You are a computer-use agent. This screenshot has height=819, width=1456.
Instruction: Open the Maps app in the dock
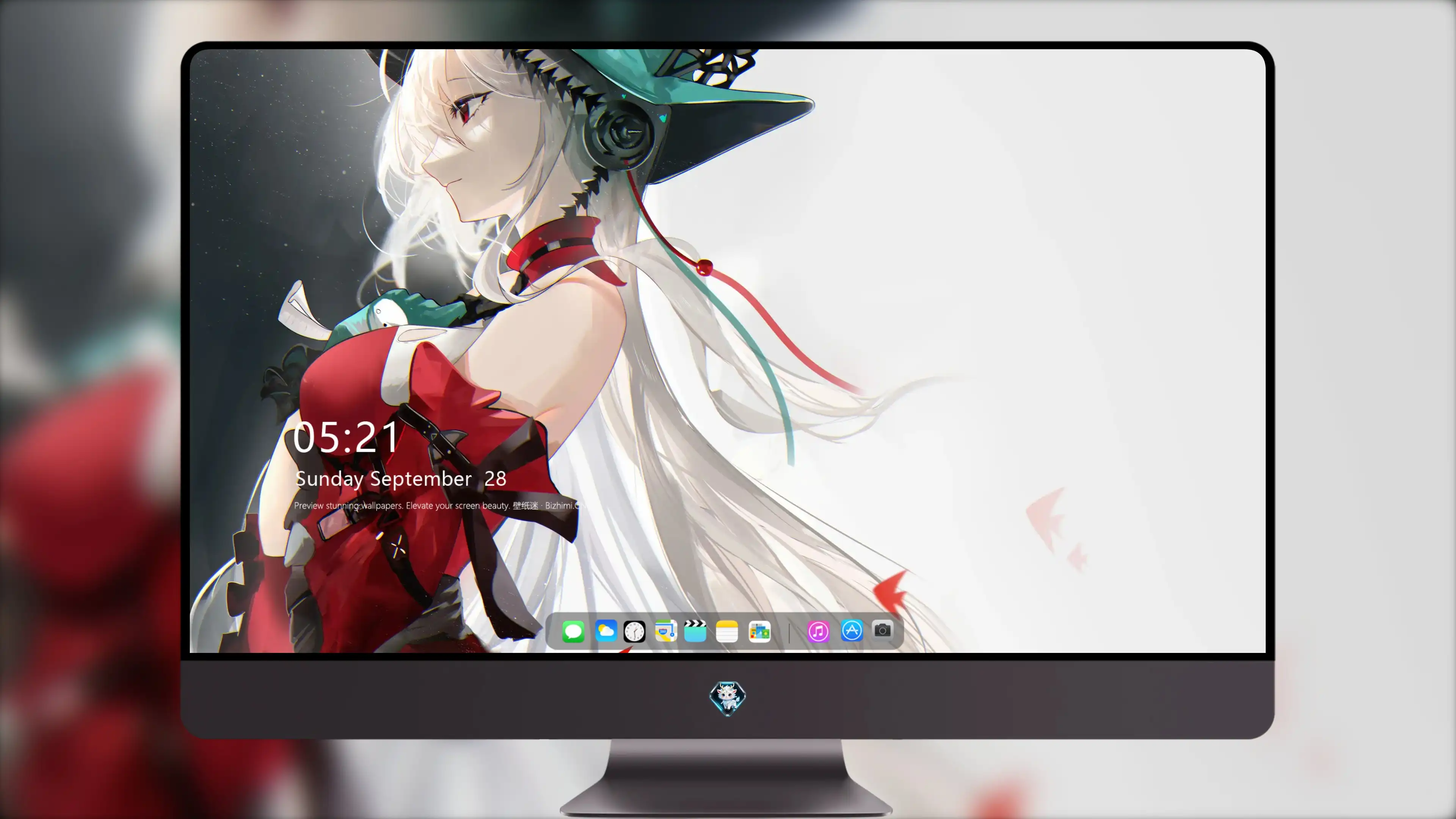click(666, 631)
